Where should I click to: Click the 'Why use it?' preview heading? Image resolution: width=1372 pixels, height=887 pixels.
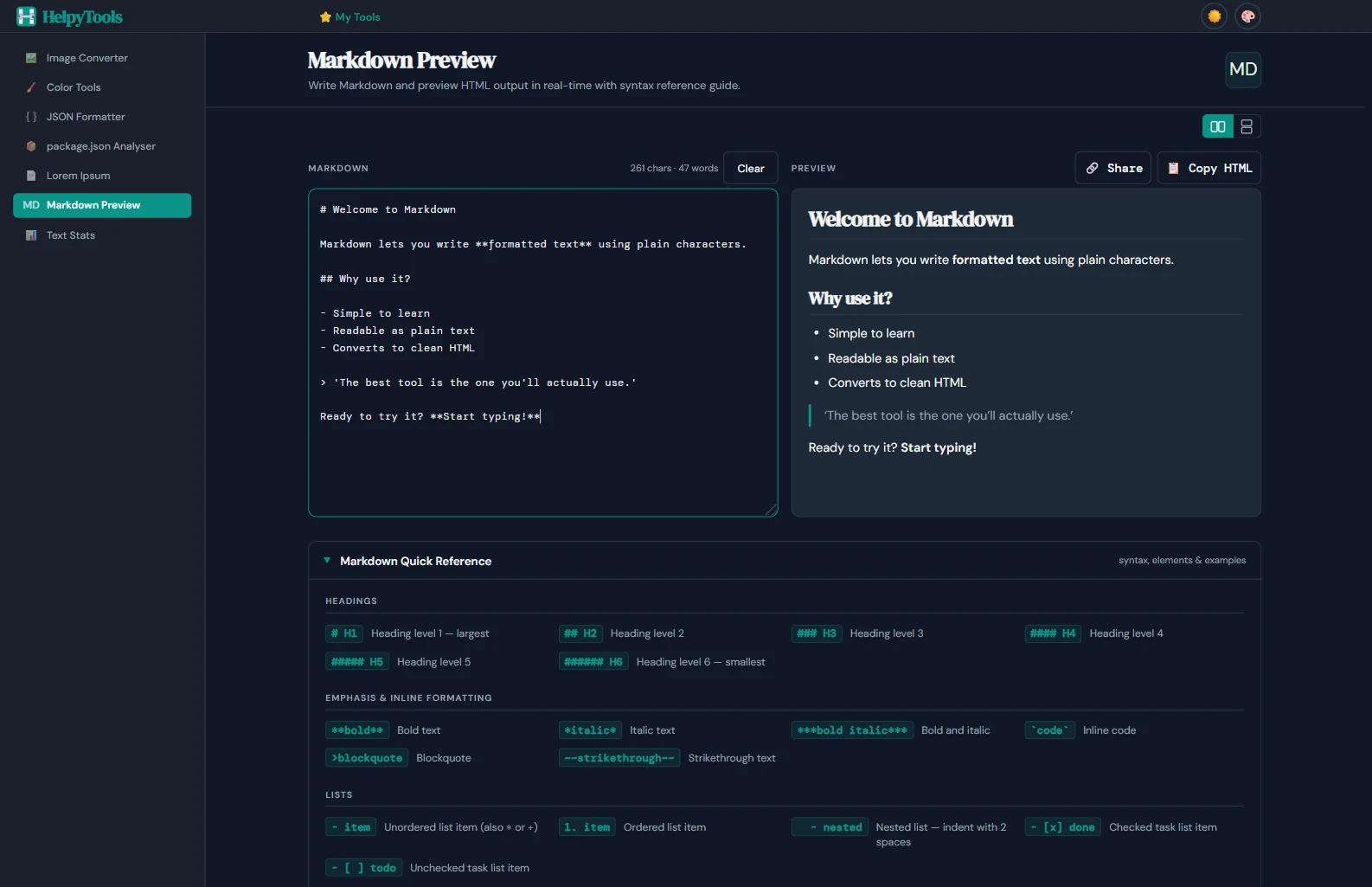pos(849,299)
